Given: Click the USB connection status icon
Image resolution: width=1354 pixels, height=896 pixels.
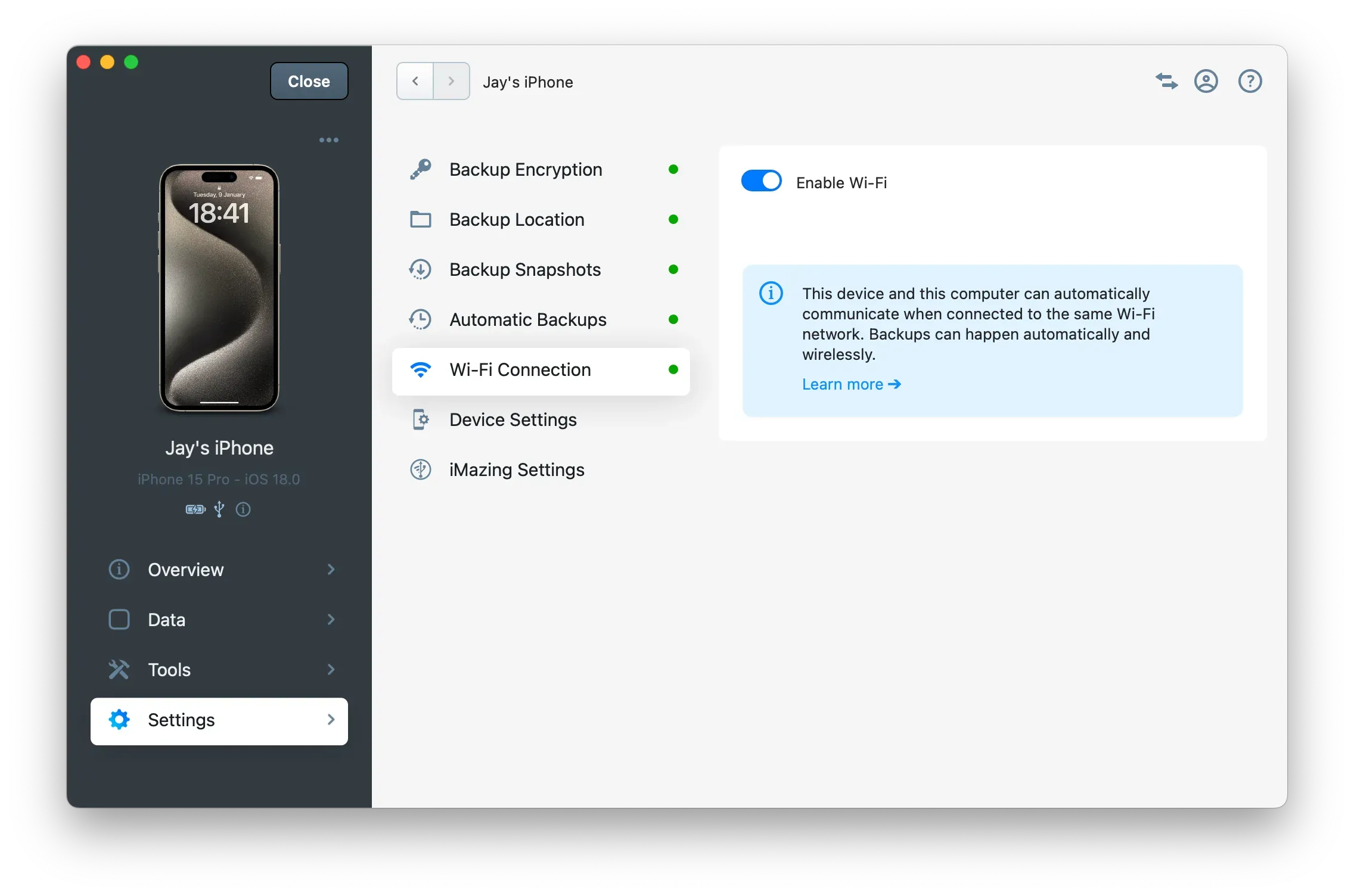Looking at the screenshot, I should 219,509.
